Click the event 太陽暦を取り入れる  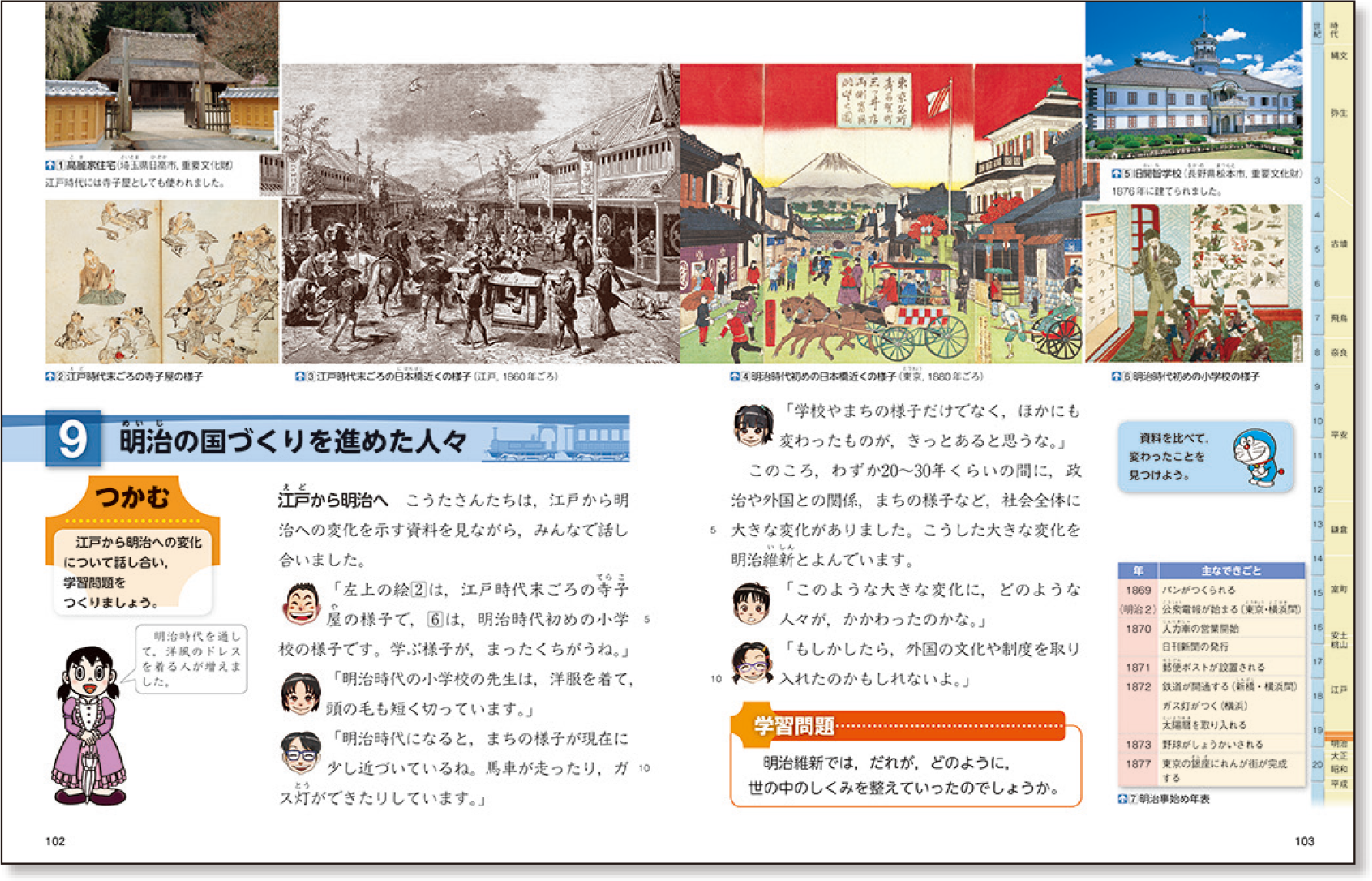click(x=1204, y=725)
